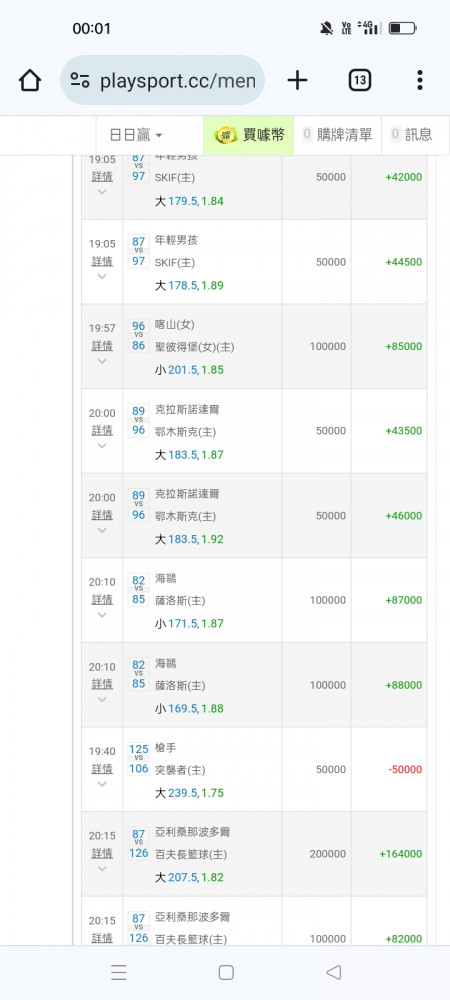450x1000 pixels.
Task: Open the 日日贏 dropdown menu
Action: click(136, 135)
